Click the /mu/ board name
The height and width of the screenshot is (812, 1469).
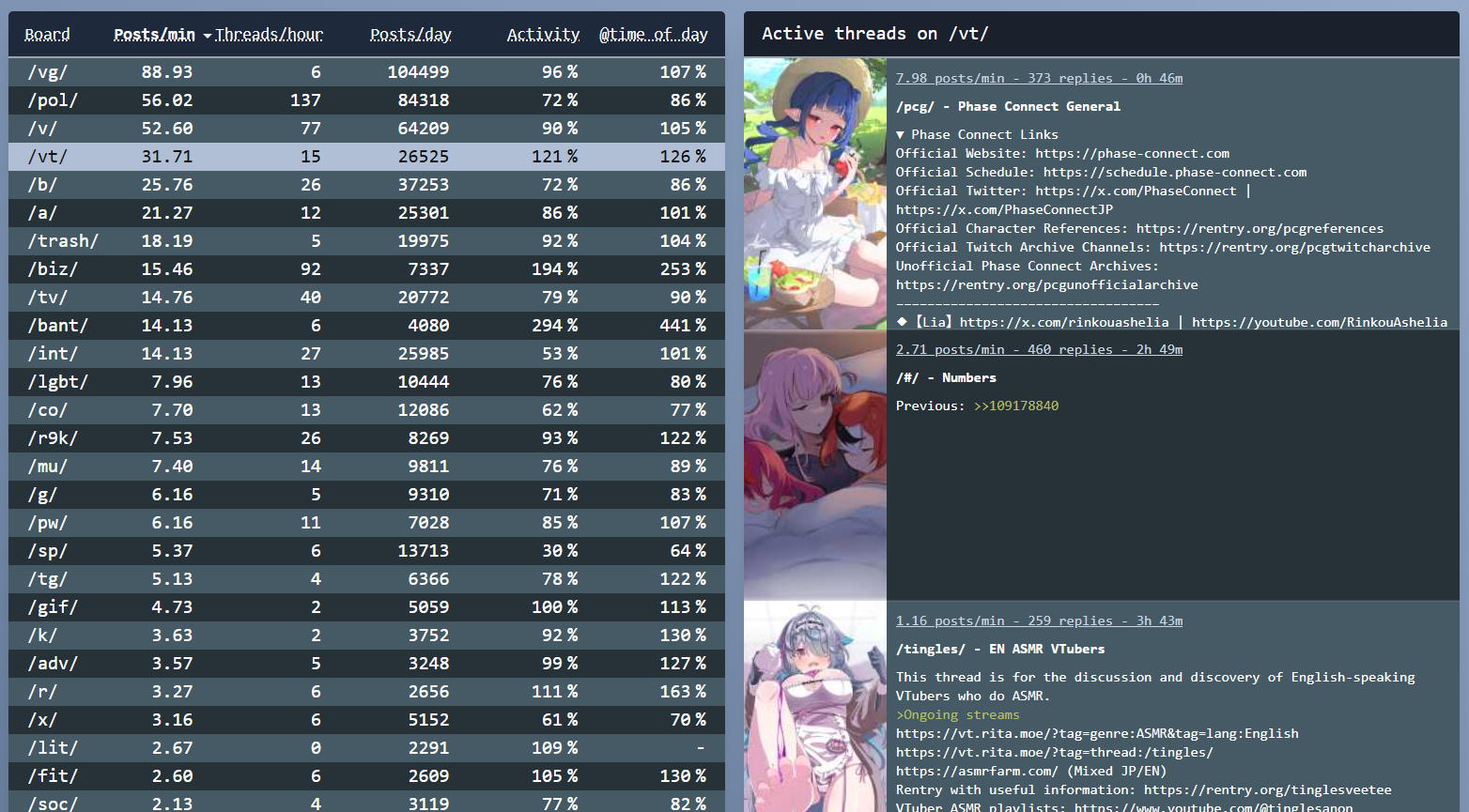point(47,467)
